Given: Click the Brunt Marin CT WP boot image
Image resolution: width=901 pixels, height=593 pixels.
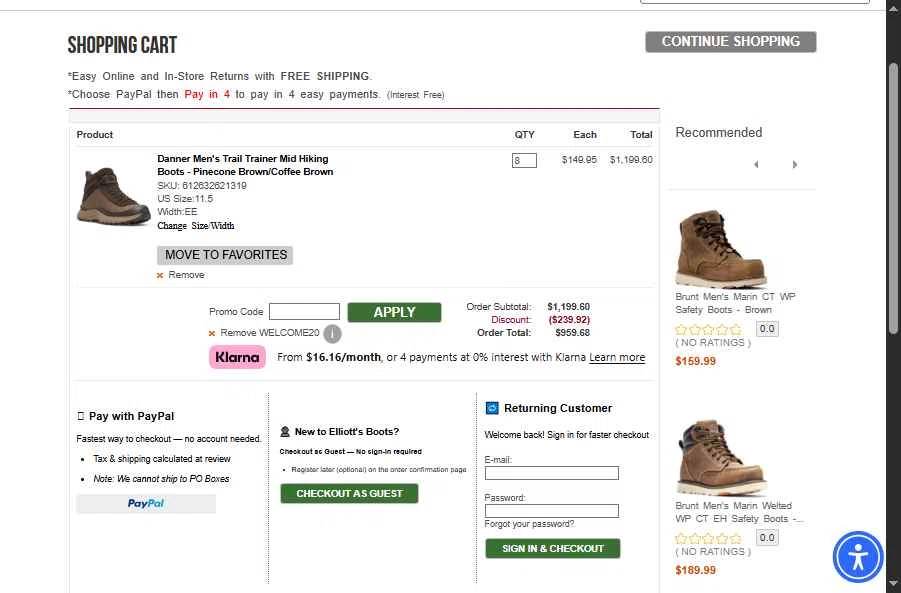Looking at the screenshot, I should click(x=721, y=248).
